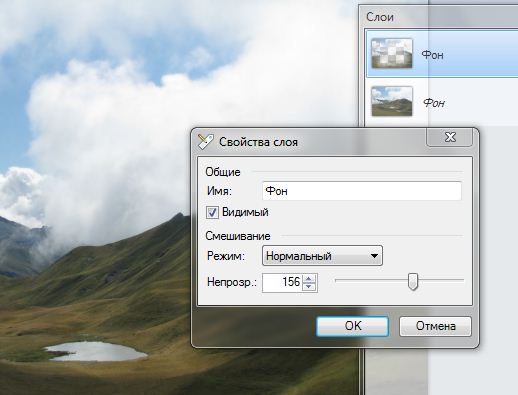Click the opacity slider handle
This screenshot has width=518, height=395.
413,281
